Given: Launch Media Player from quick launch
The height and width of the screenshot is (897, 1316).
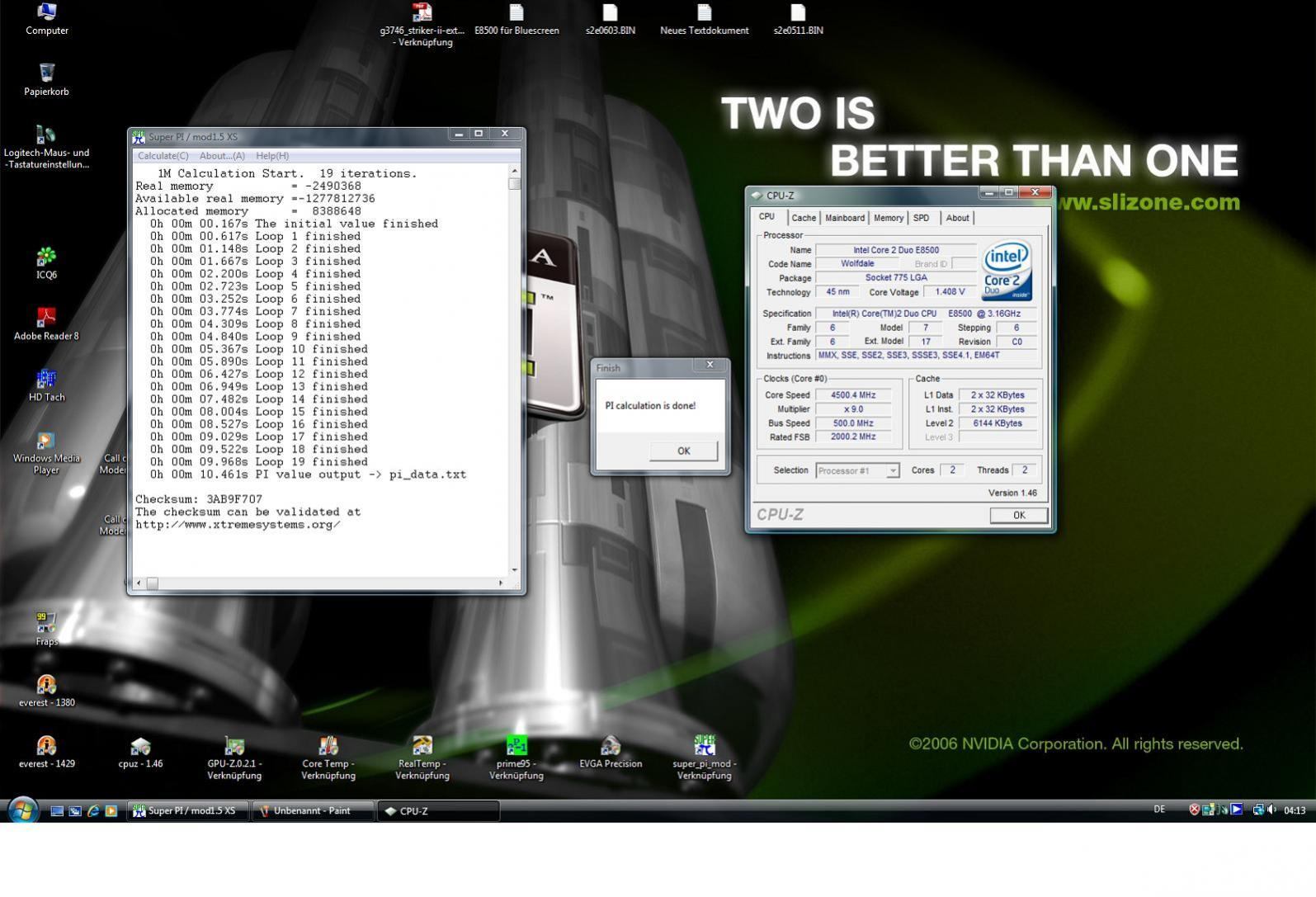Looking at the screenshot, I should click(x=111, y=811).
